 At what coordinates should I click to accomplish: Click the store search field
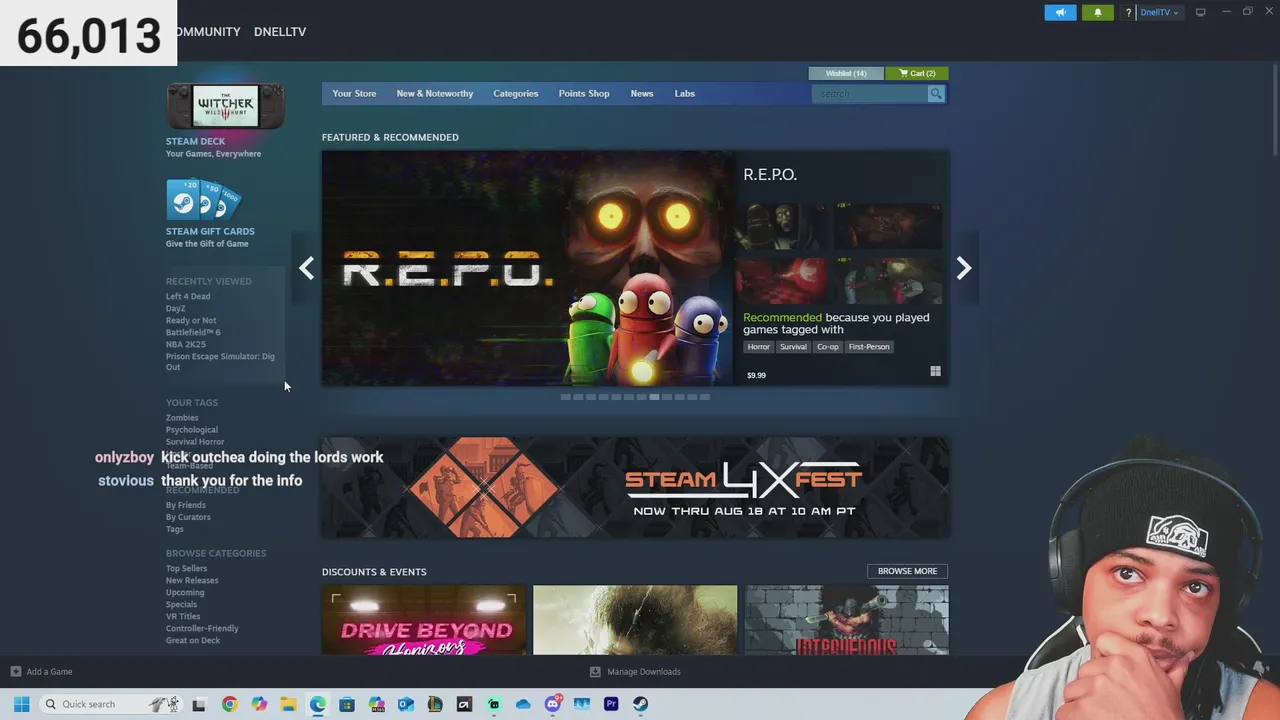pyautogui.click(x=870, y=94)
